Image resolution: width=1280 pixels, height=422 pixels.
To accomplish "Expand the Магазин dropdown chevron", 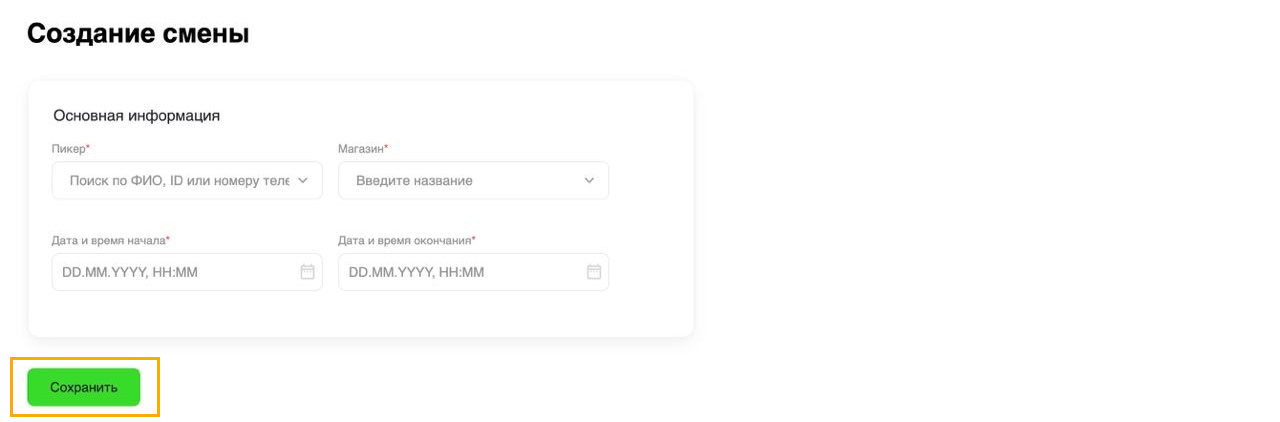I will pos(589,181).
